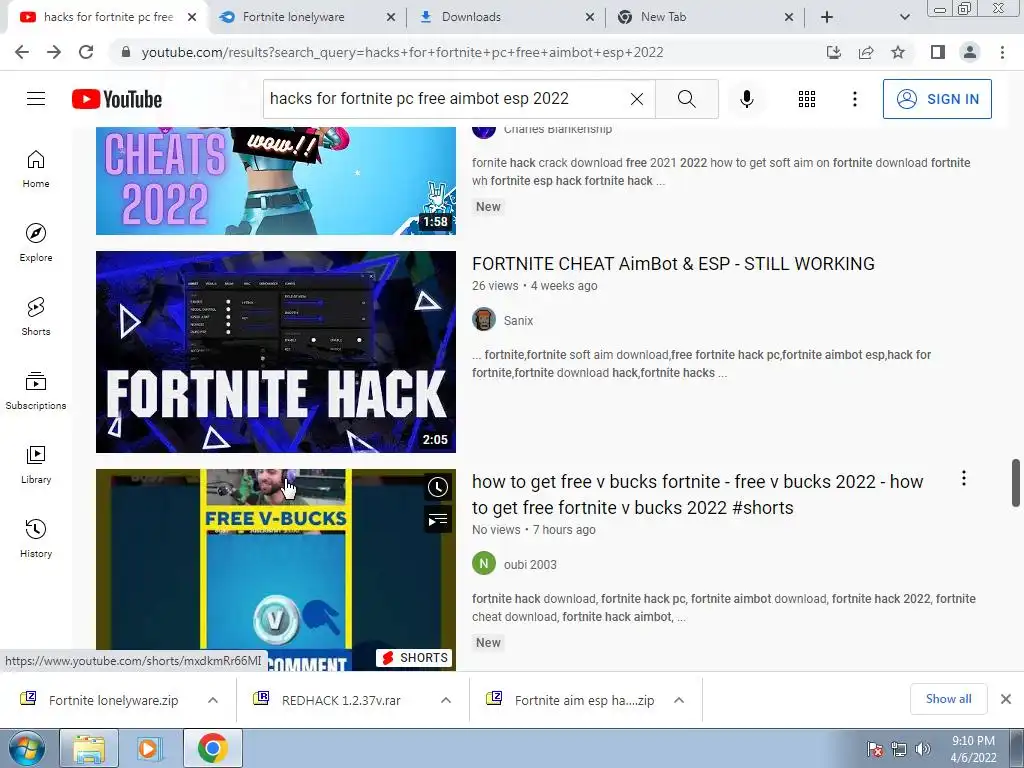The width and height of the screenshot is (1024, 768).
Task: Close the downloads bar
Action: (x=1006, y=699)
